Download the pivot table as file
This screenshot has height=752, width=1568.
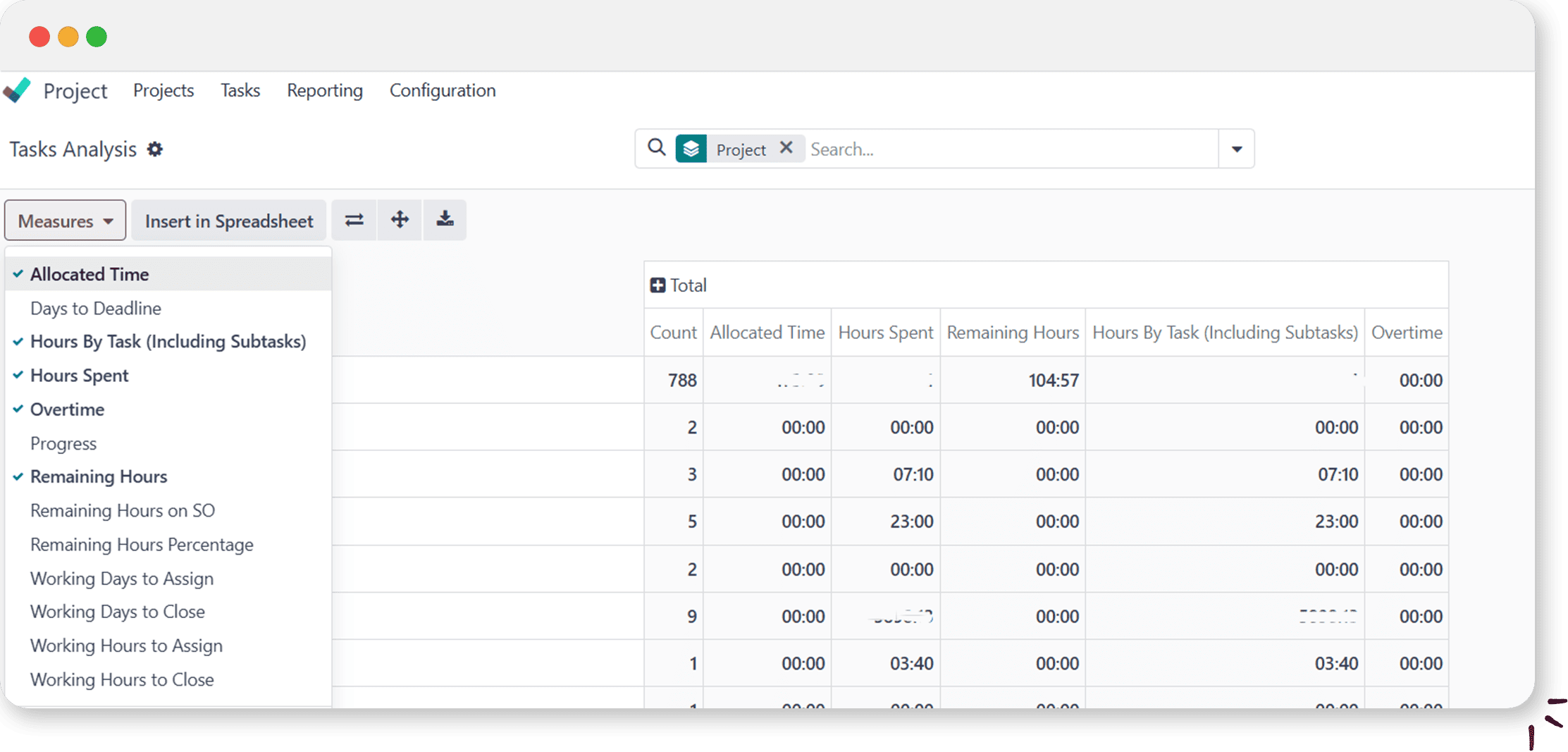[445, 220]
